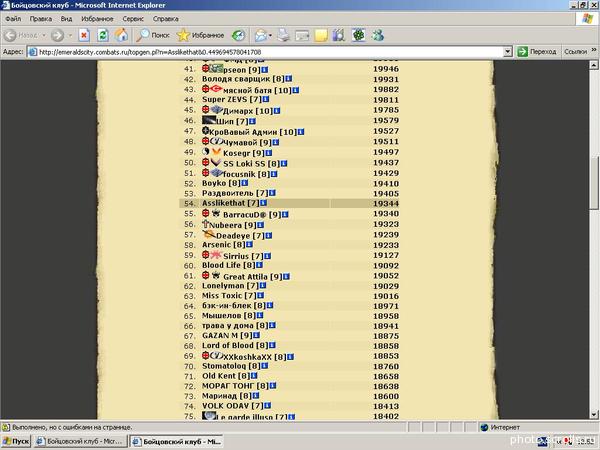Select player name VOLK ODAV [7]
Image resolution: width=600 pixels, height=450 pixels.
coord(233,406)
